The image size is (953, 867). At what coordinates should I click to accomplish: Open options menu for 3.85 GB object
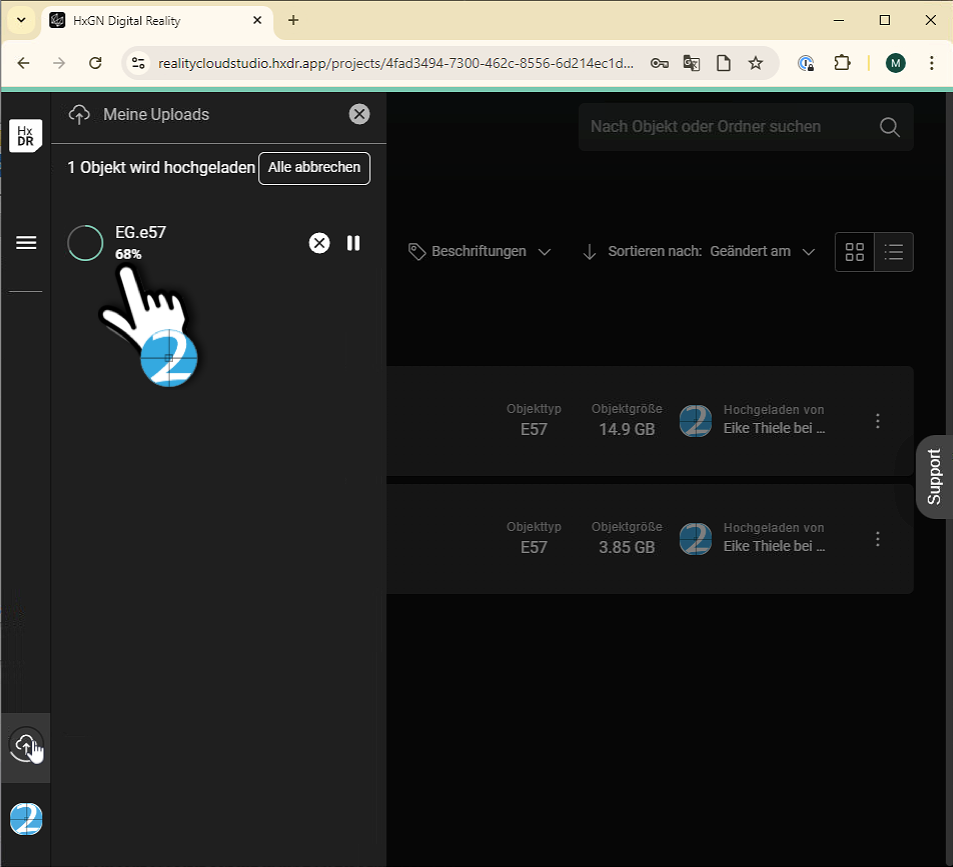point(878,539)
